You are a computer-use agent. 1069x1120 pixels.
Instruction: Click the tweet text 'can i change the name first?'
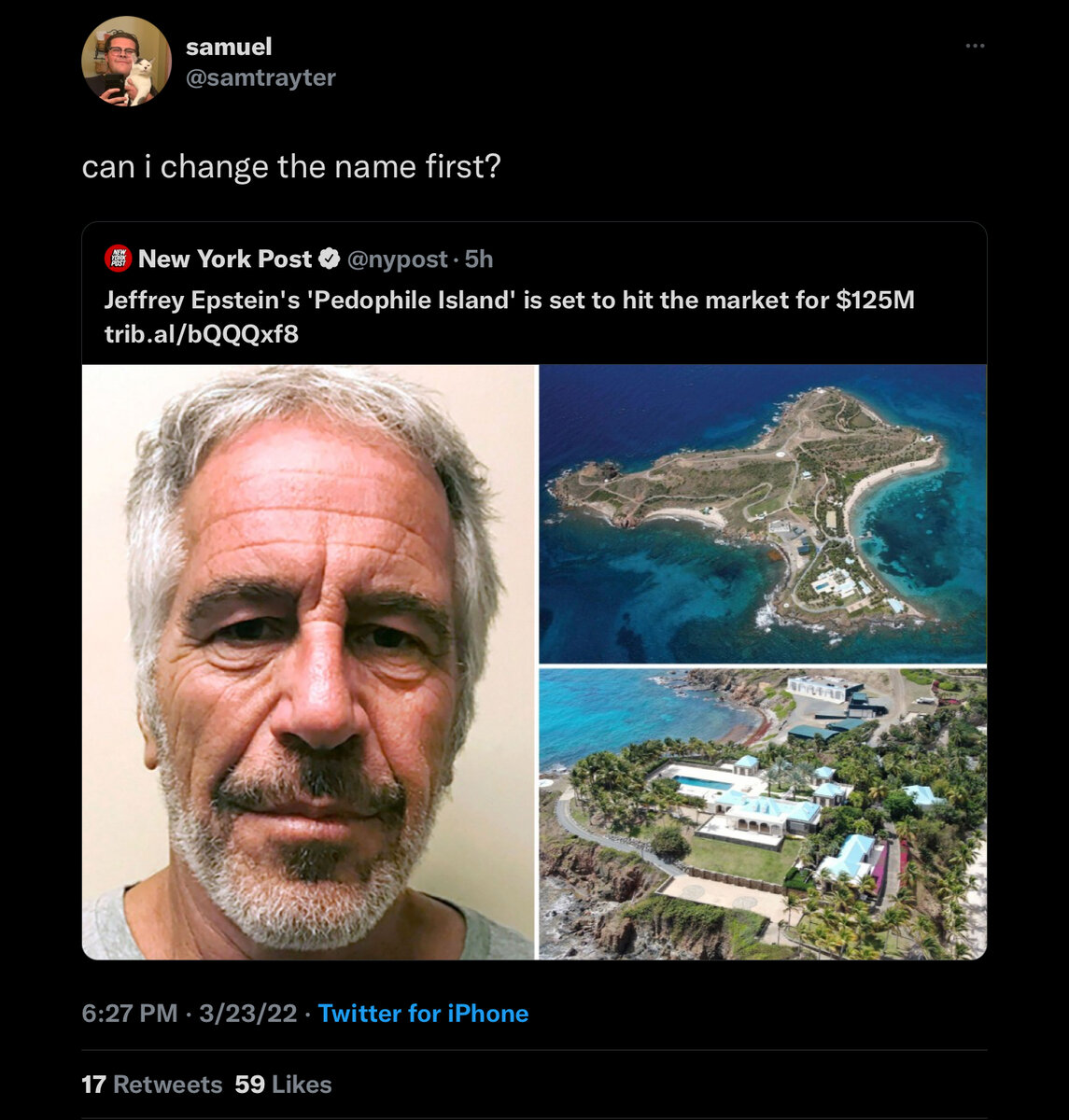point(291,166)
